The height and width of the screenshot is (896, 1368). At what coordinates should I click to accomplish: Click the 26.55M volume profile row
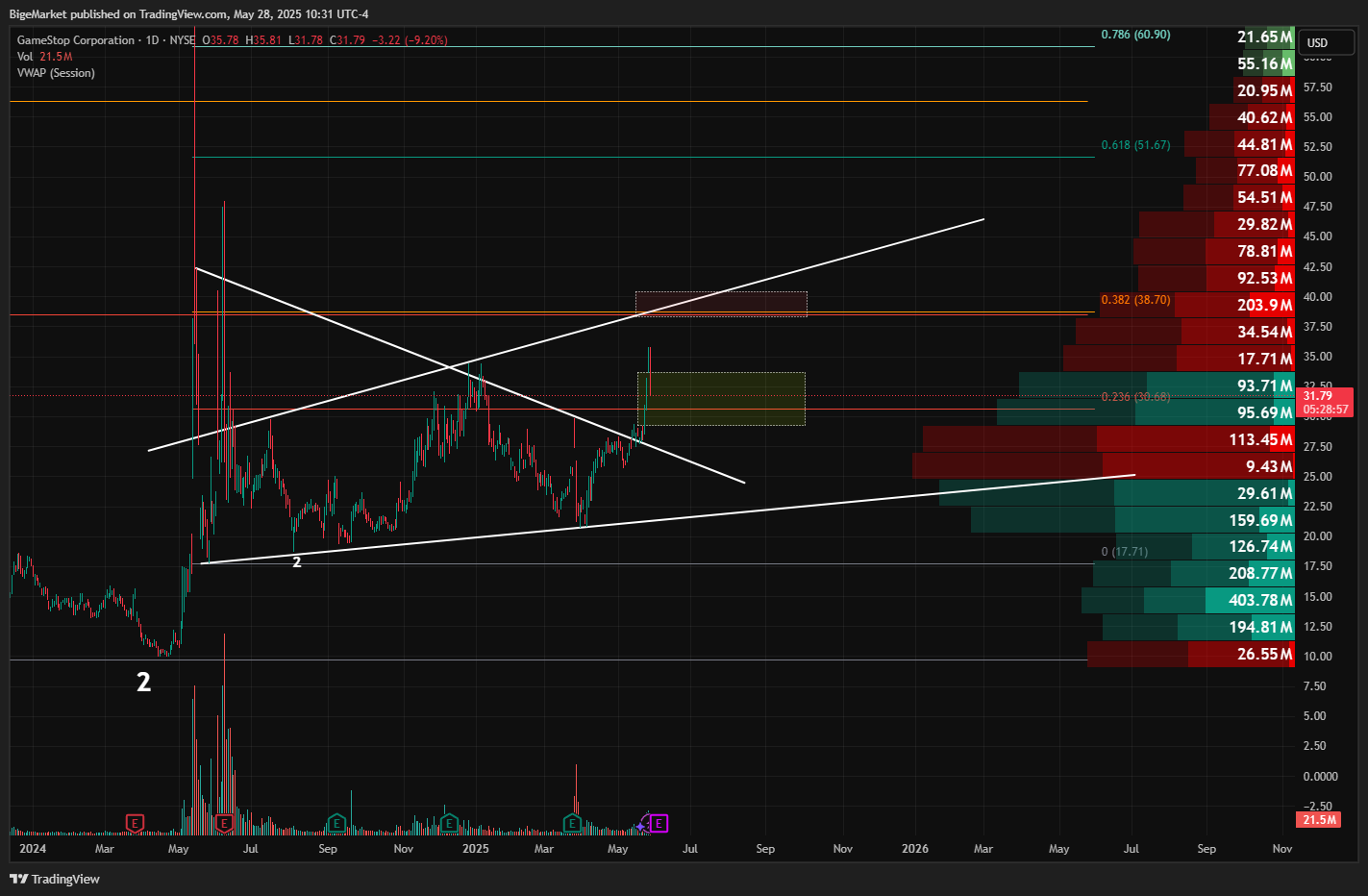tap(1191, 654)
